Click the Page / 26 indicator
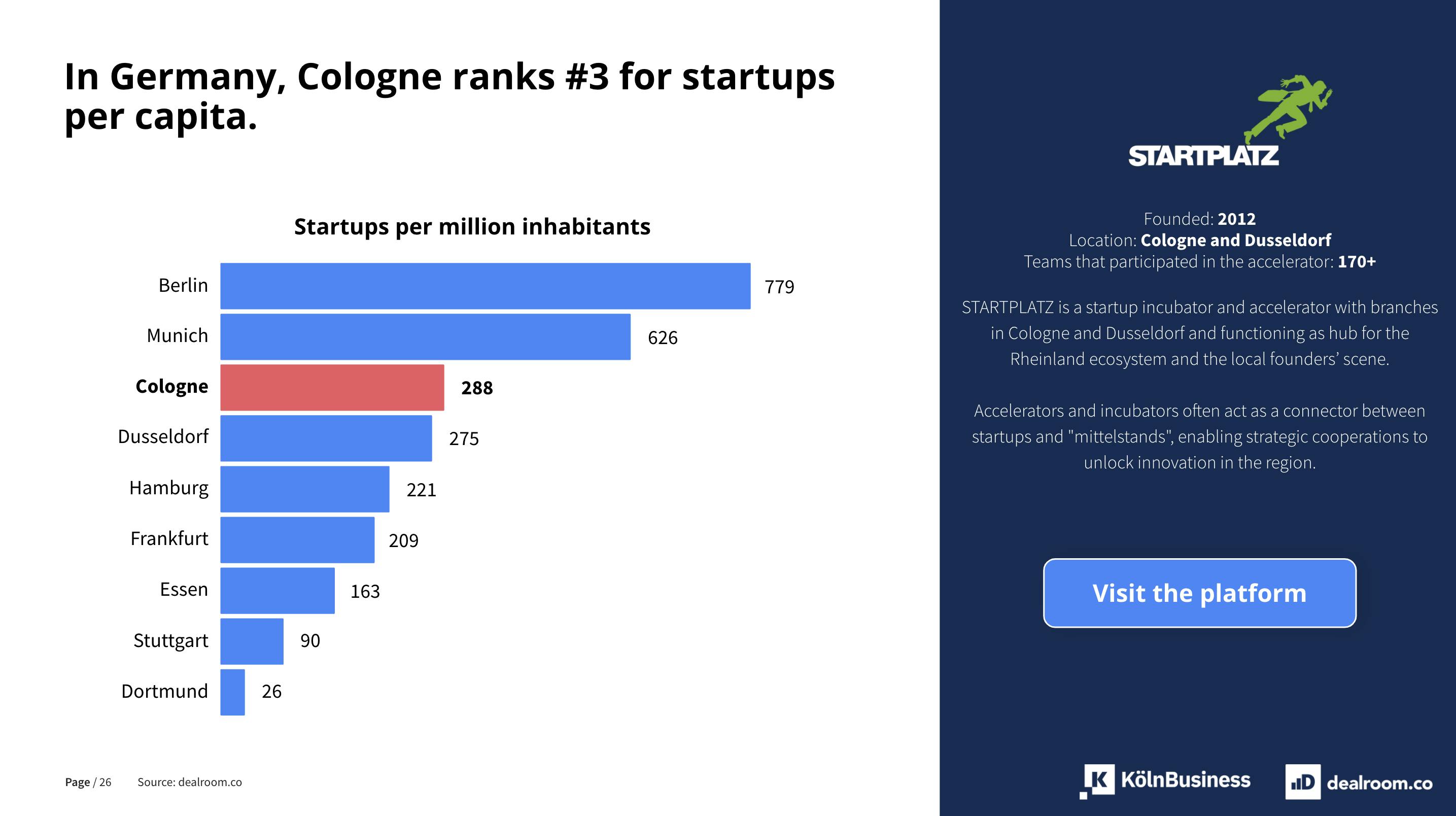Image resolution: width=1456 pixels, height=816 pixels. pos(88,782)
